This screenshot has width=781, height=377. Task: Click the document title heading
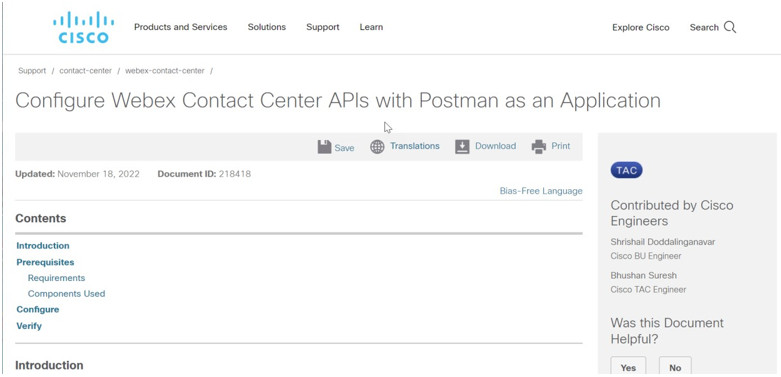tap(338, 100)
